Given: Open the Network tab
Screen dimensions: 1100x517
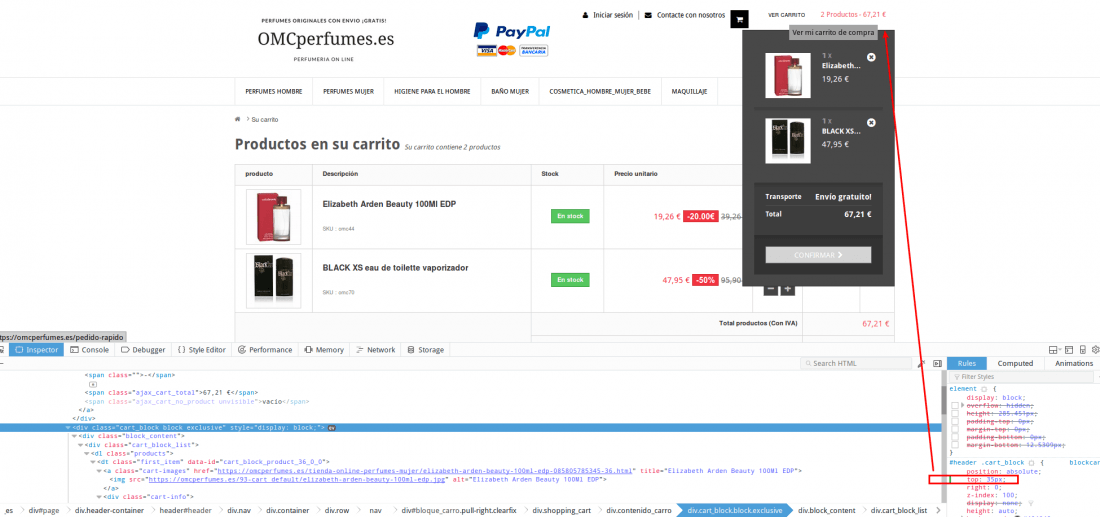Looking at the screenshot, I should tap(375, 349).
